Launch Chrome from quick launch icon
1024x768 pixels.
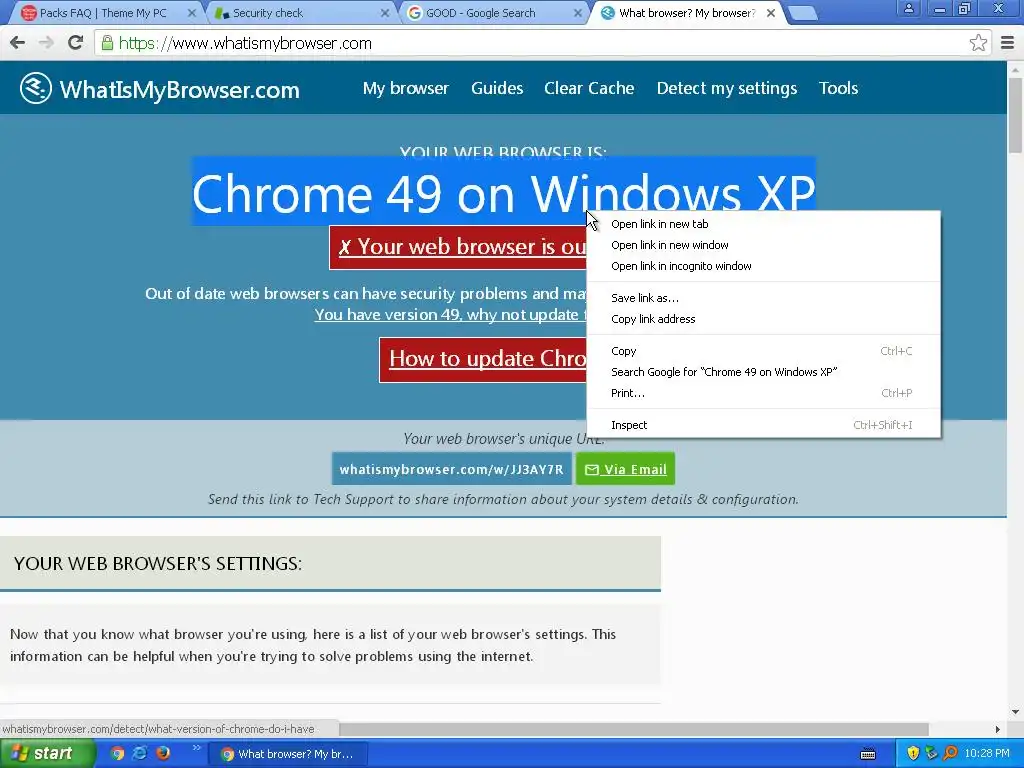[118, 753]
